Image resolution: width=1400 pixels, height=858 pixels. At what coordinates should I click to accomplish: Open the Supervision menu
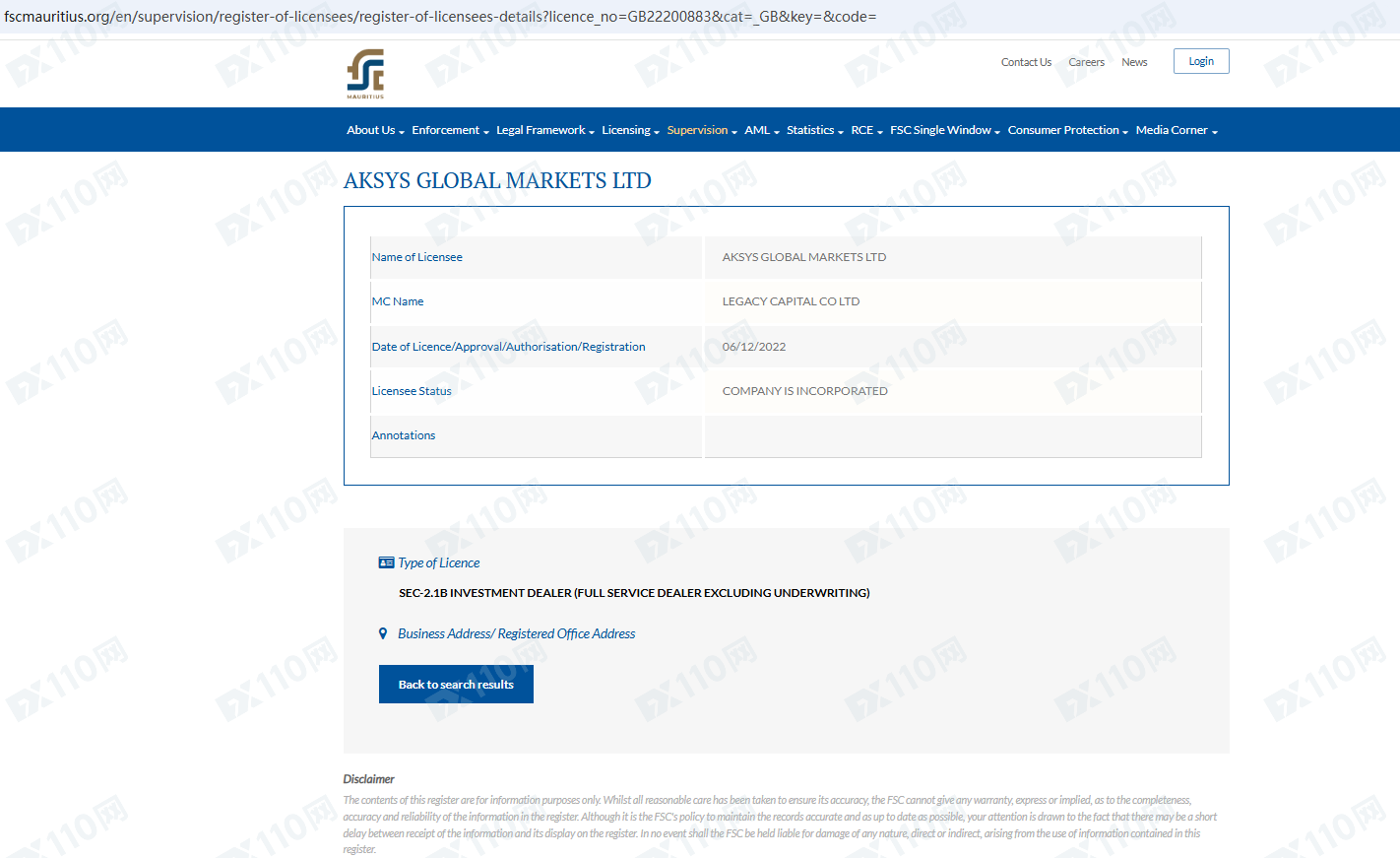tap(701, 130)
